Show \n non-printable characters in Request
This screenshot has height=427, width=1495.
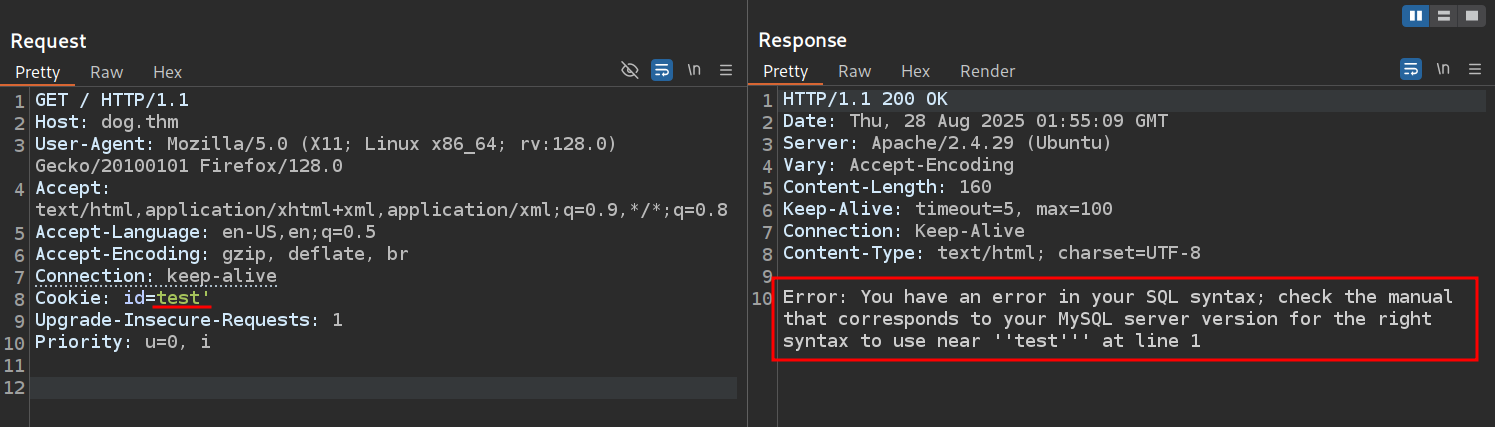694,70
